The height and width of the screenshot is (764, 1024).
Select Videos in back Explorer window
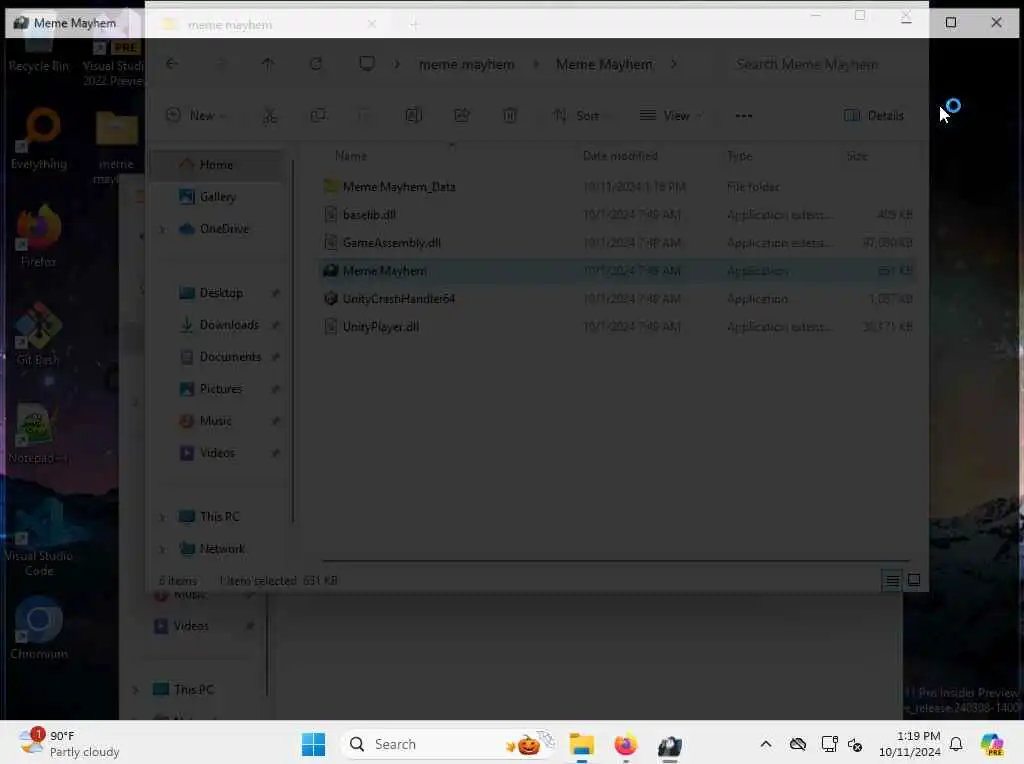click(191, 626)
